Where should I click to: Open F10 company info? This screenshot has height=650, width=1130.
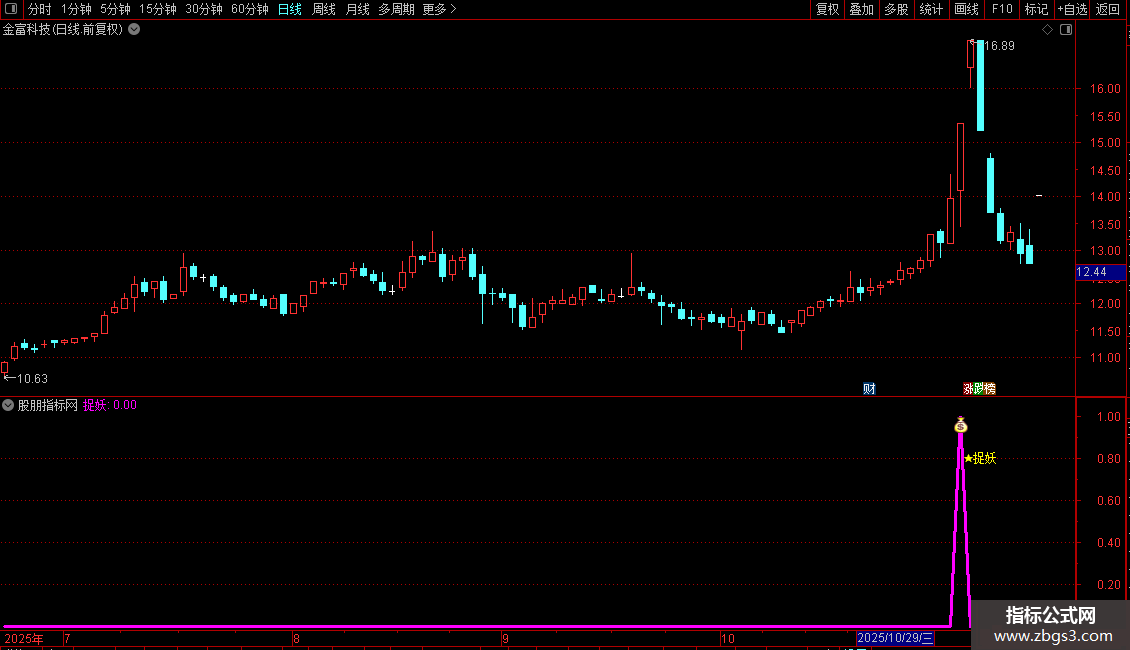tap(1002, 9)
